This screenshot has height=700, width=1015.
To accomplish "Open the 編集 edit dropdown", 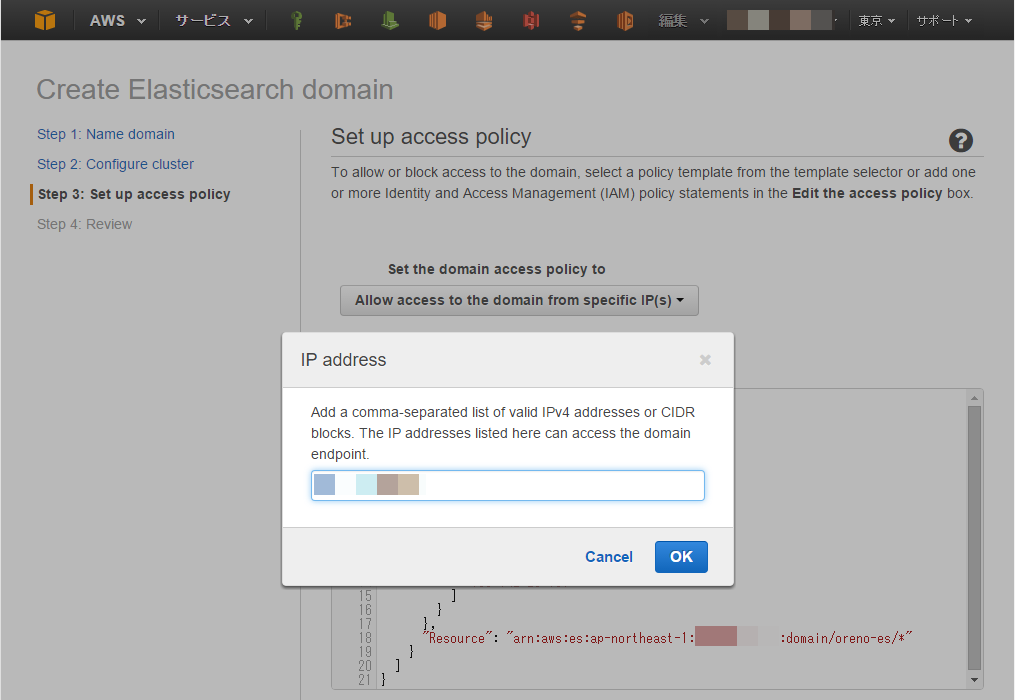I will coord(684,21).
